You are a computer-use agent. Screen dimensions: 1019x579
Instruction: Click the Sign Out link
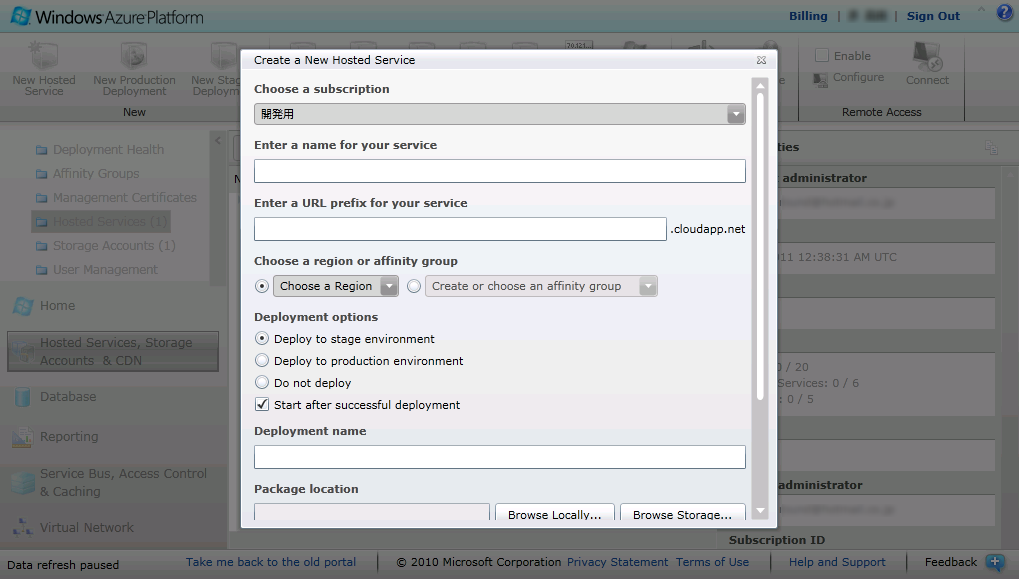click(933, 16)
